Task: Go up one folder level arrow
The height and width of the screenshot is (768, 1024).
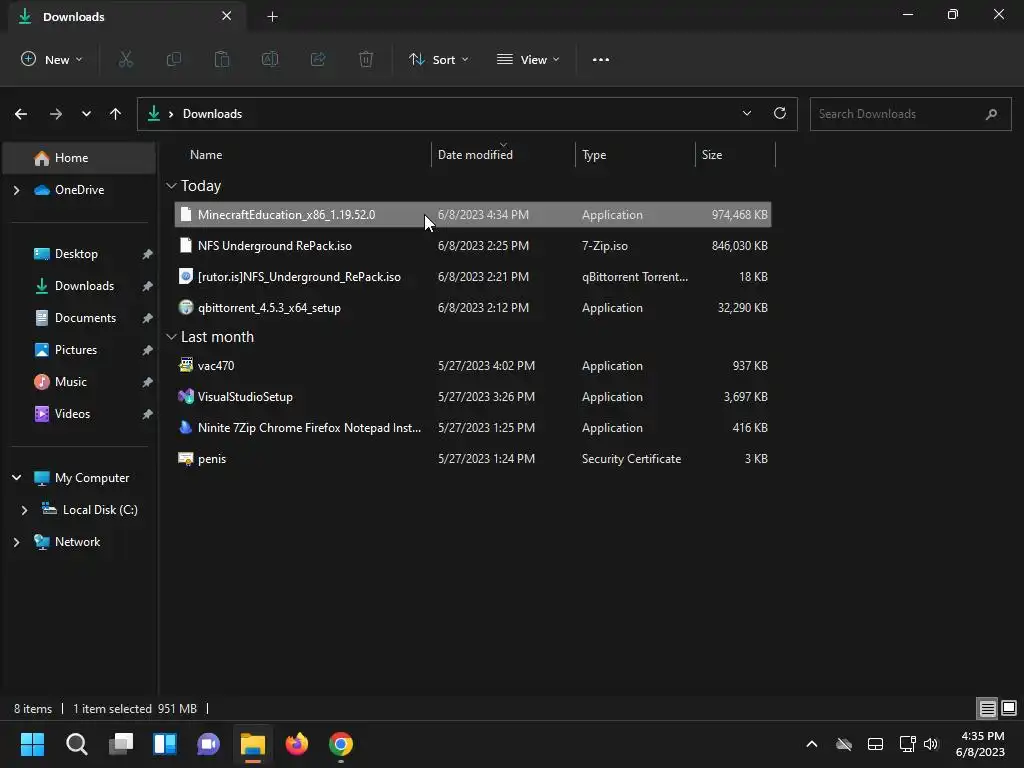Action: click(116, 114)
